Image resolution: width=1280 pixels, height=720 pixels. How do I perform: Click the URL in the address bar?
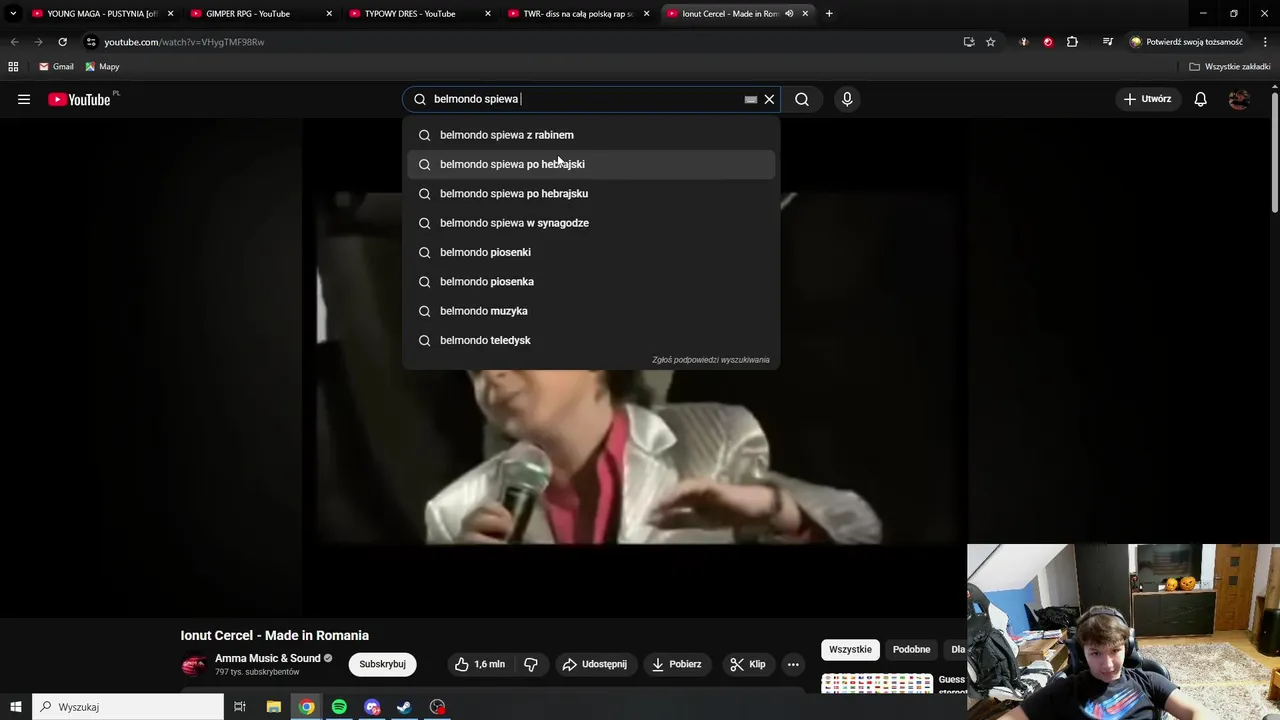click(x=184, y=42)
